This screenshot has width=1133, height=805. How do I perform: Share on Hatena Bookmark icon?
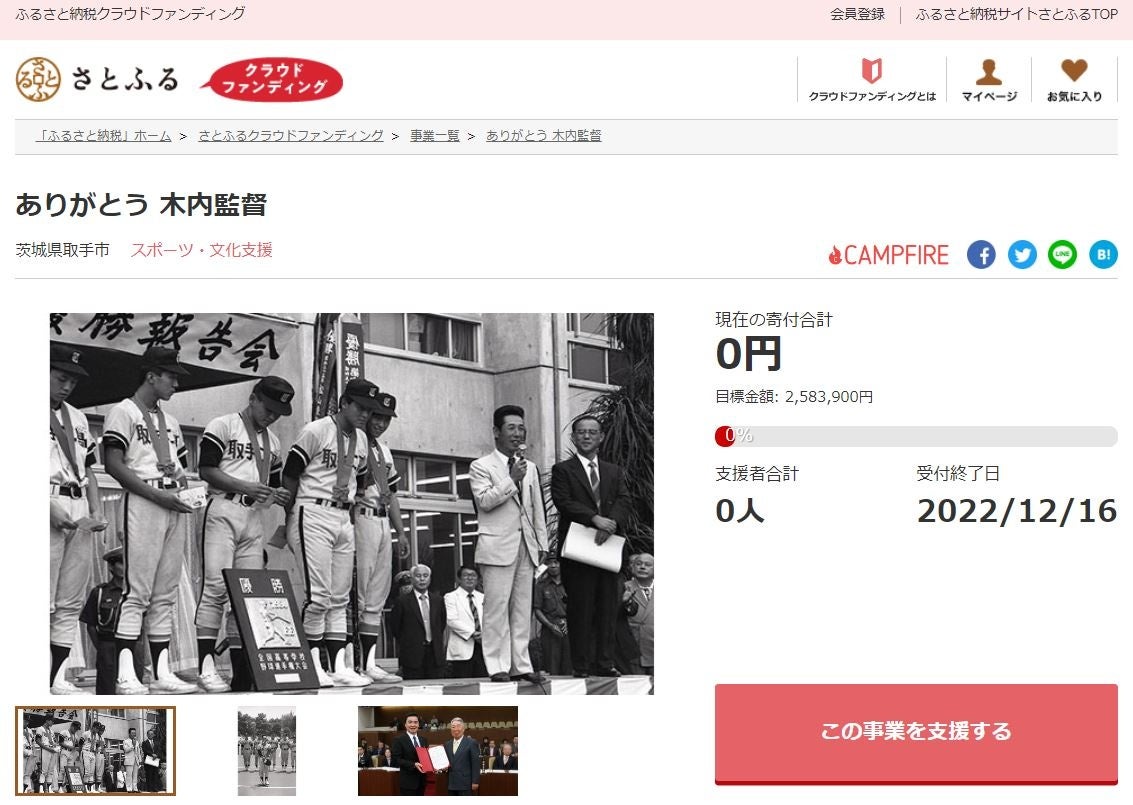(x=1103, y=254)
